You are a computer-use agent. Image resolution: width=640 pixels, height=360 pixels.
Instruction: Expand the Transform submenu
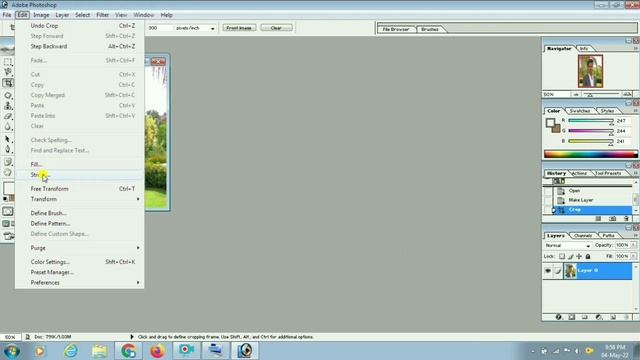[80, 199]
